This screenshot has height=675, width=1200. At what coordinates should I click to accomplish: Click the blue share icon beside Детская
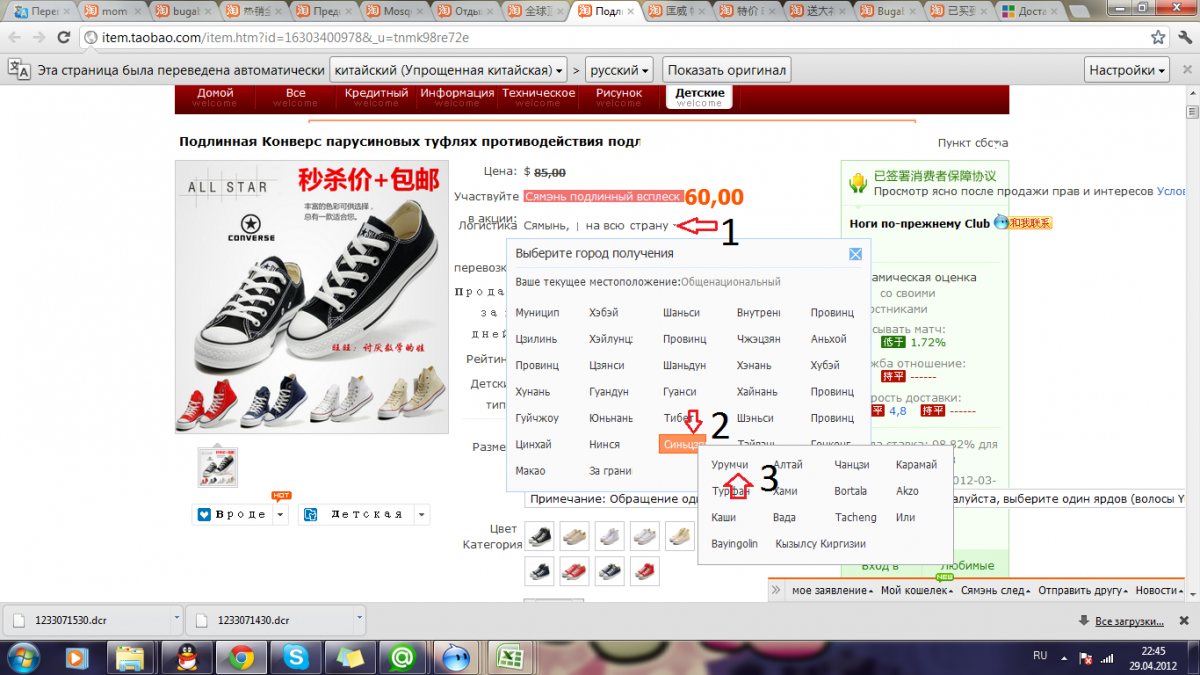[x=310, y=514]
